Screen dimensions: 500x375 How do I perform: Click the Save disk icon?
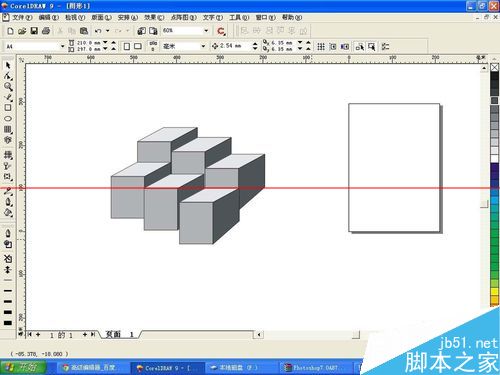pyautogui.click(x=34, y=31)
